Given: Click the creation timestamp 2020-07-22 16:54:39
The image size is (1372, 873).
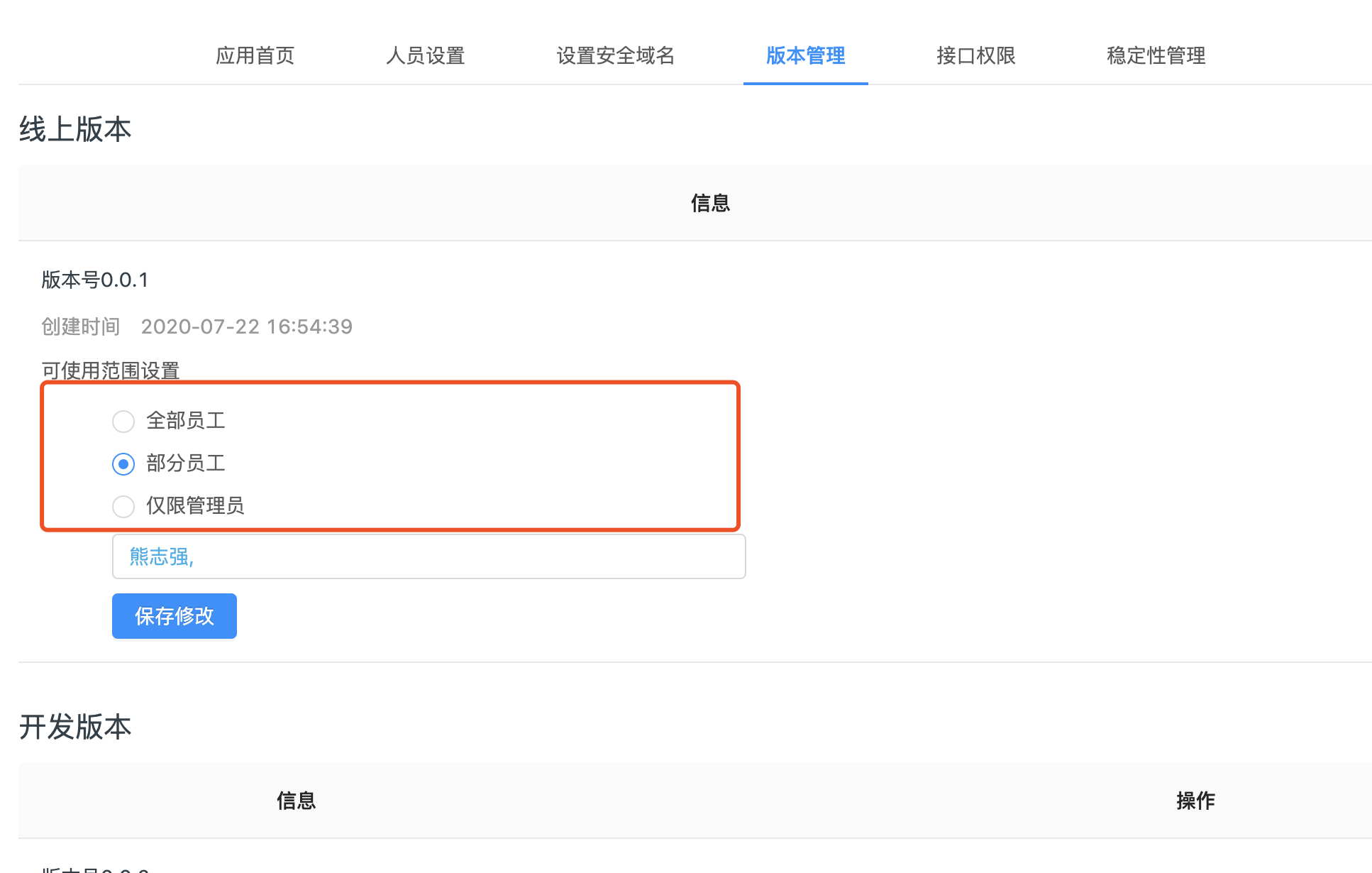Looking at the screenshot, I should 246,326.
